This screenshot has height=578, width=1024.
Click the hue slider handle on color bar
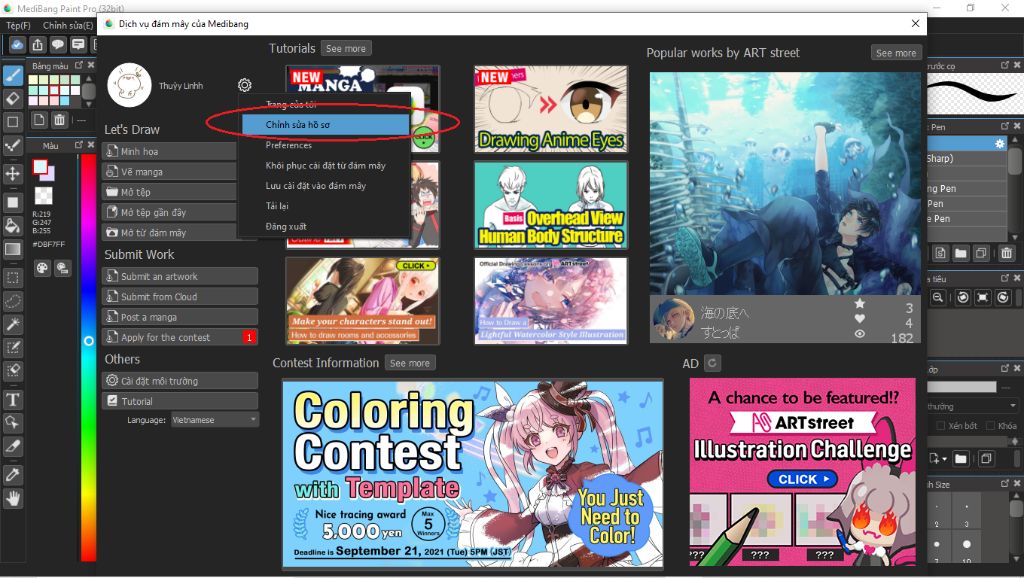point(89,341)
